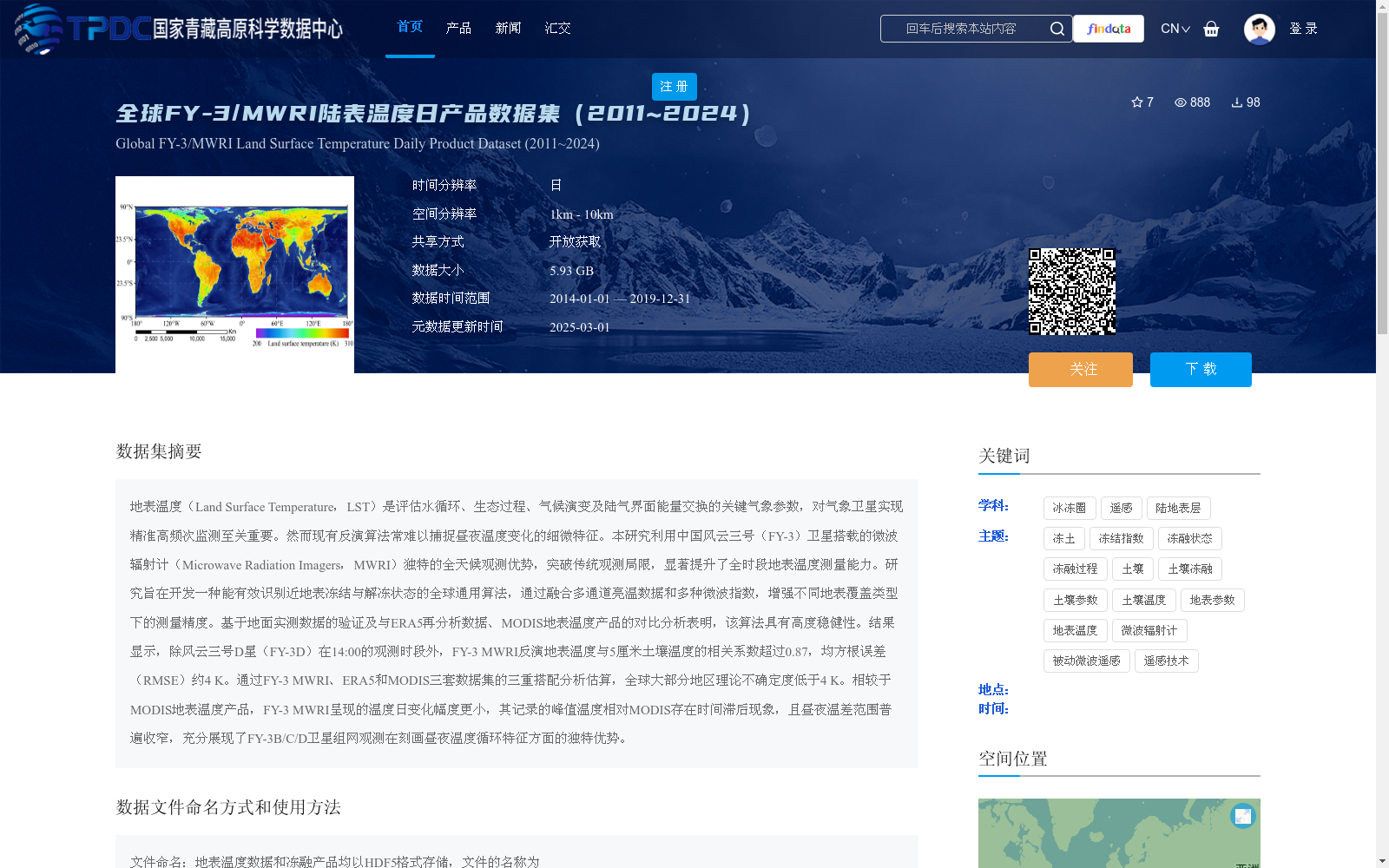
Task: Click the 1km - 10km resolution value
Action: 582,214
